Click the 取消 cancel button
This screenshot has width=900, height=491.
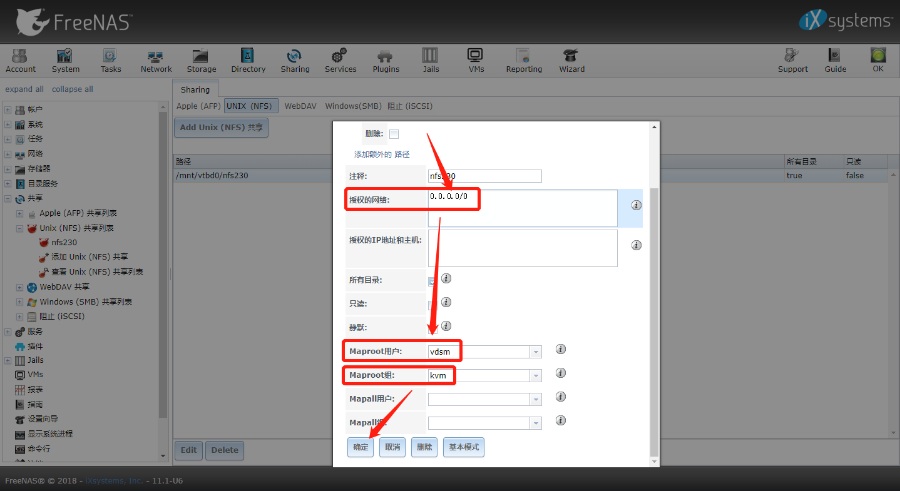click(393, 447)
